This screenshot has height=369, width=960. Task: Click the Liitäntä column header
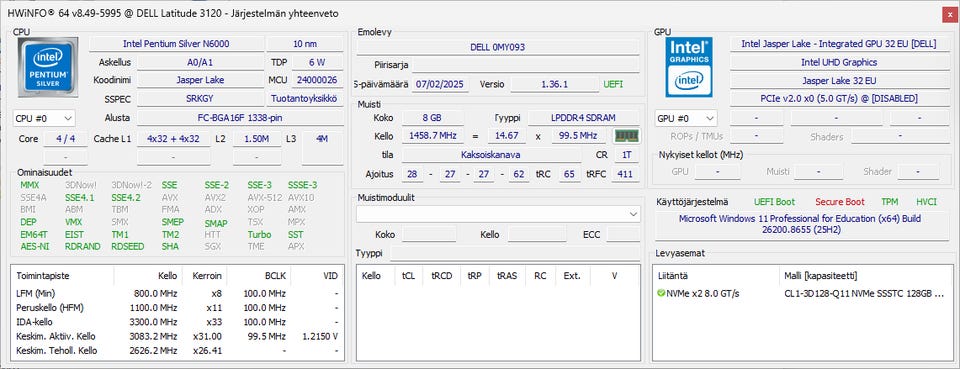pyautogui.click(x=673, y=275)
